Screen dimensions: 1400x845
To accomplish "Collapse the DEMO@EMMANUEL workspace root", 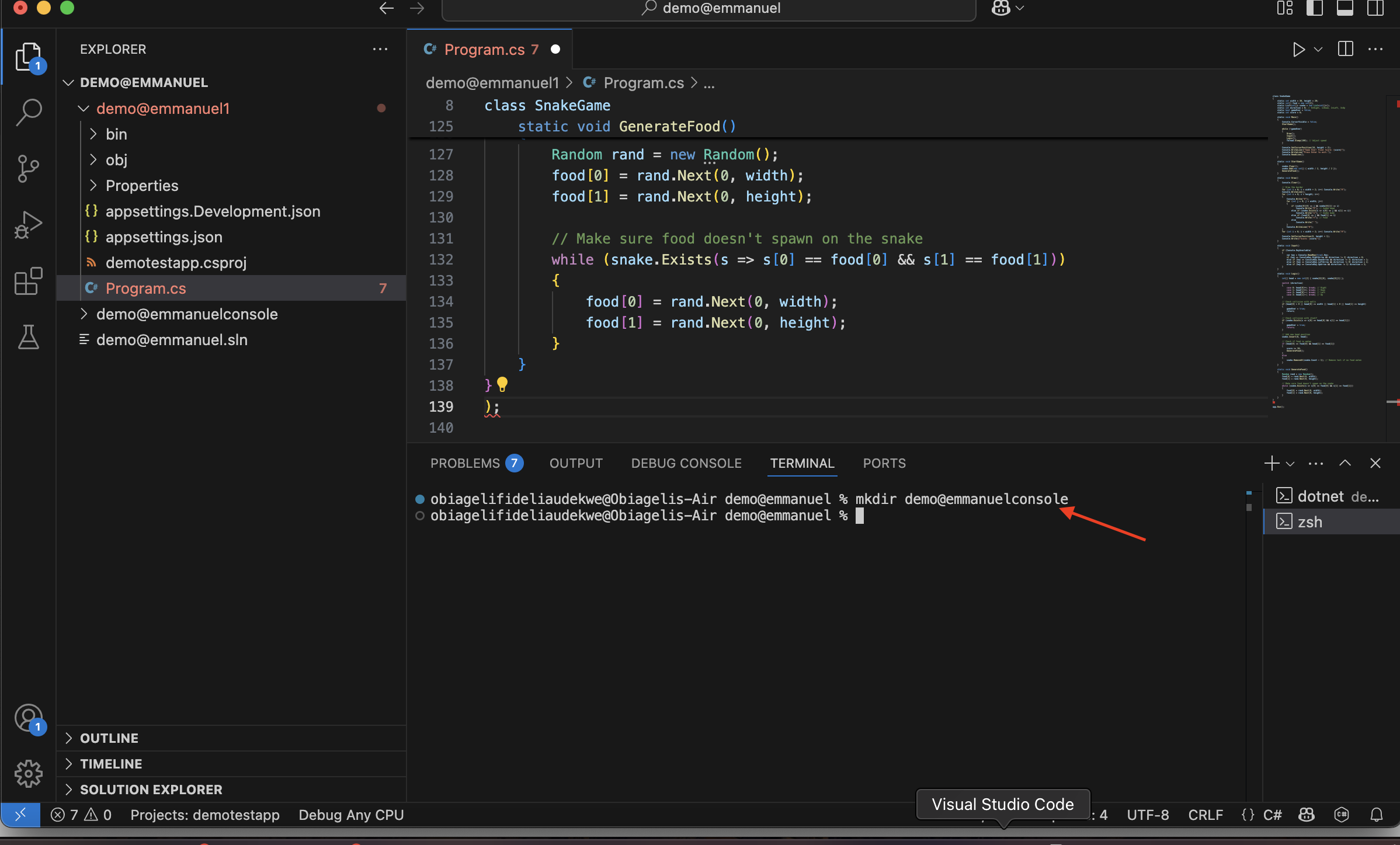I will click(x=68, y=82).
